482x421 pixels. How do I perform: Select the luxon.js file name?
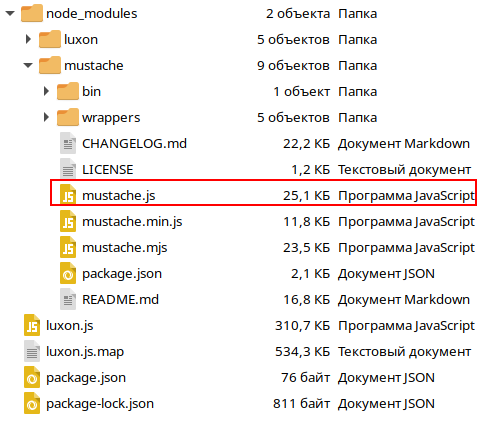click(70, 326)
